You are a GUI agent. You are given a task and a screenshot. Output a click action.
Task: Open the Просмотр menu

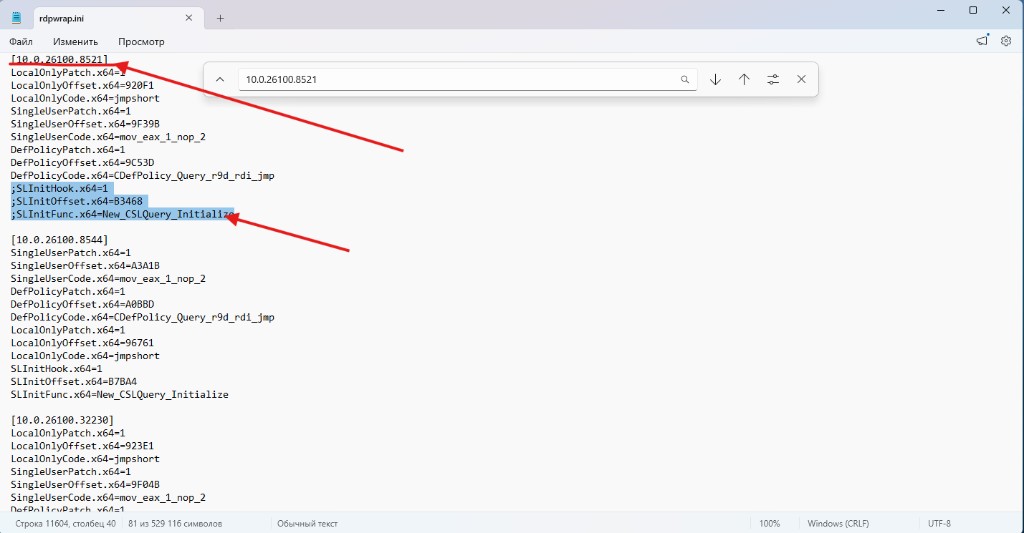[141, 42]
